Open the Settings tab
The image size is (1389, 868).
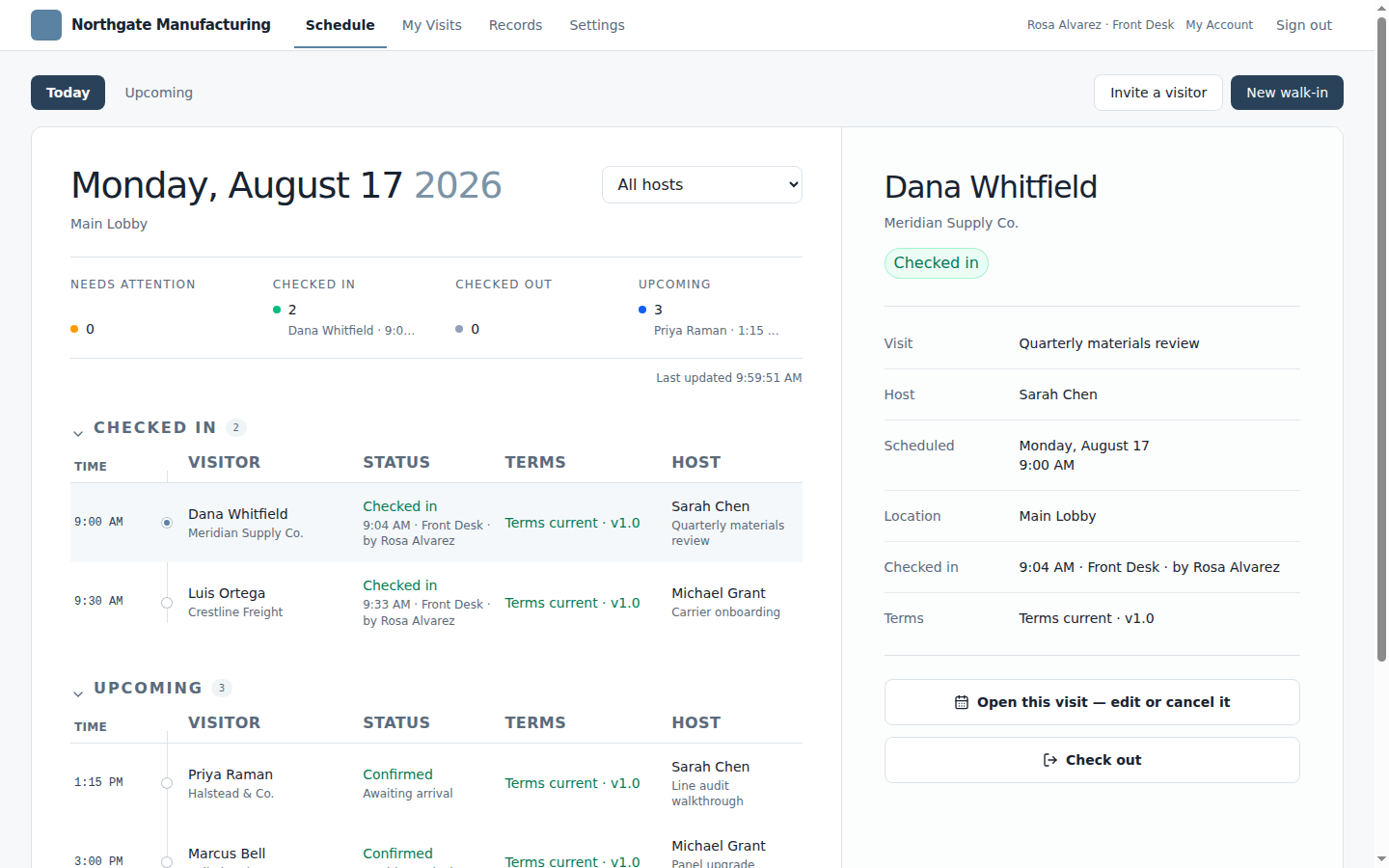click(x=597, y=25)
